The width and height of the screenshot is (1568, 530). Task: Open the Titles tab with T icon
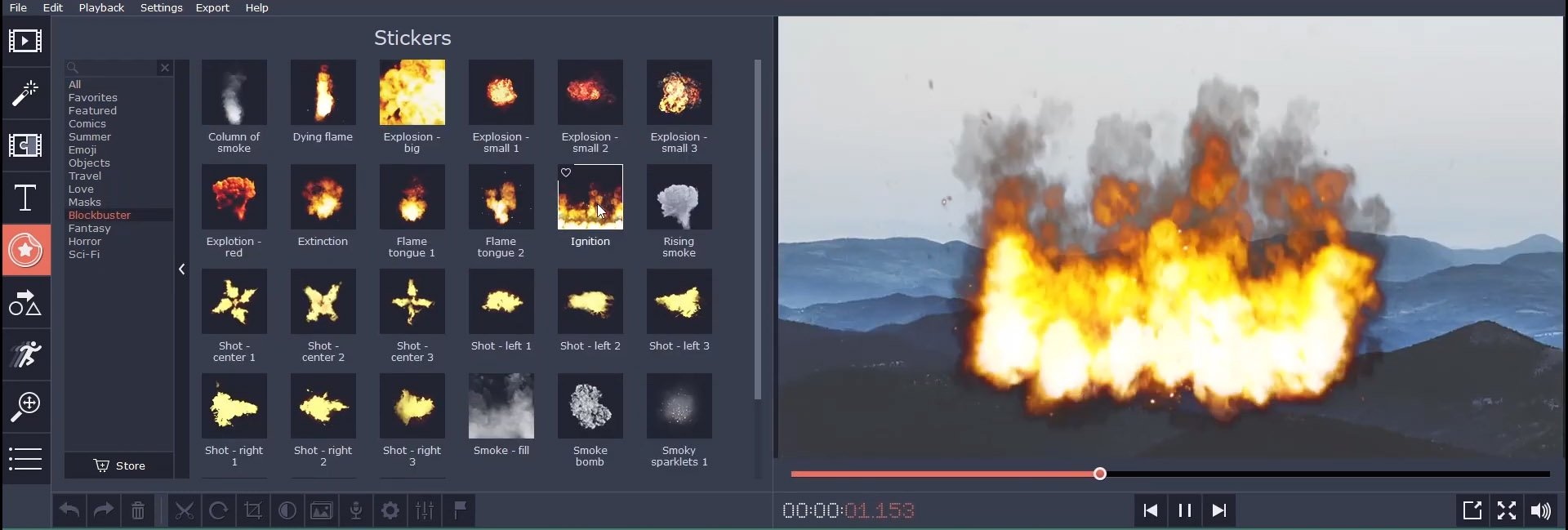(x=25, y=198)
